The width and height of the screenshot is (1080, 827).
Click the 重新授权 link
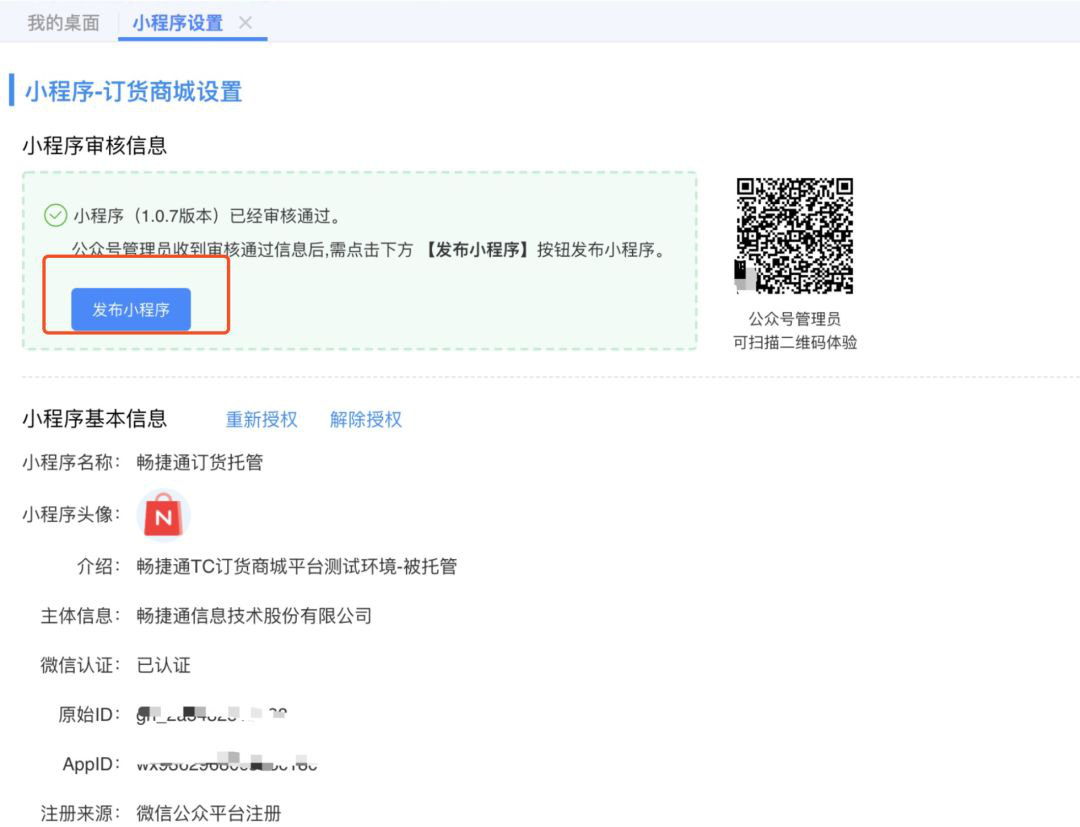pyautogui.click(x=262, y=419)
